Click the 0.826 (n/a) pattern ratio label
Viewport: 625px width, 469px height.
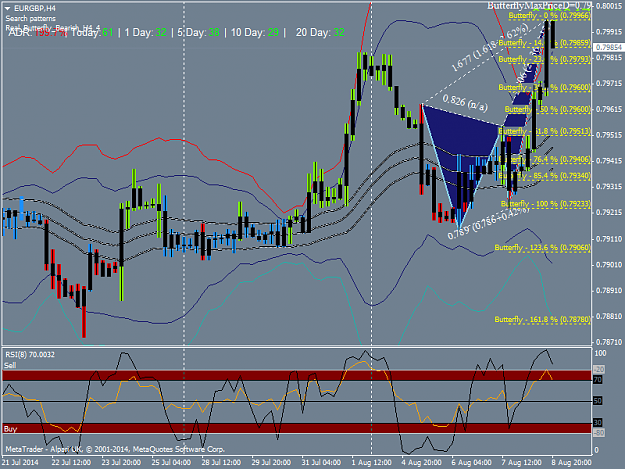click(x=465, y=102)
